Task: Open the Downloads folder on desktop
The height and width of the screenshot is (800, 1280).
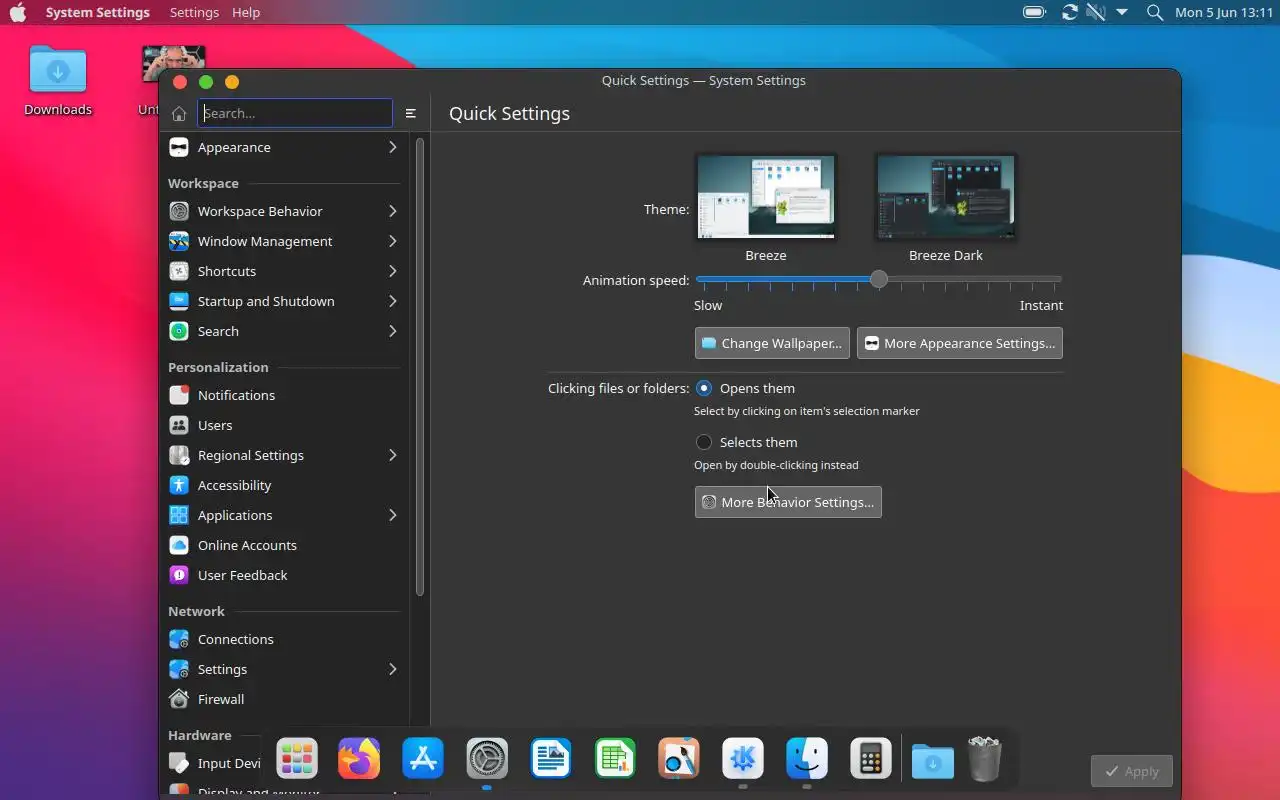Action: 58,72
